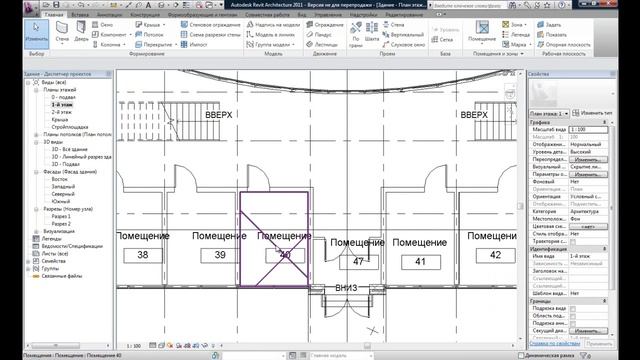This screenshot has height=360, width=640.
Task: Toggle Траектория солнца checkbox
Action: (x=573, y=242)
